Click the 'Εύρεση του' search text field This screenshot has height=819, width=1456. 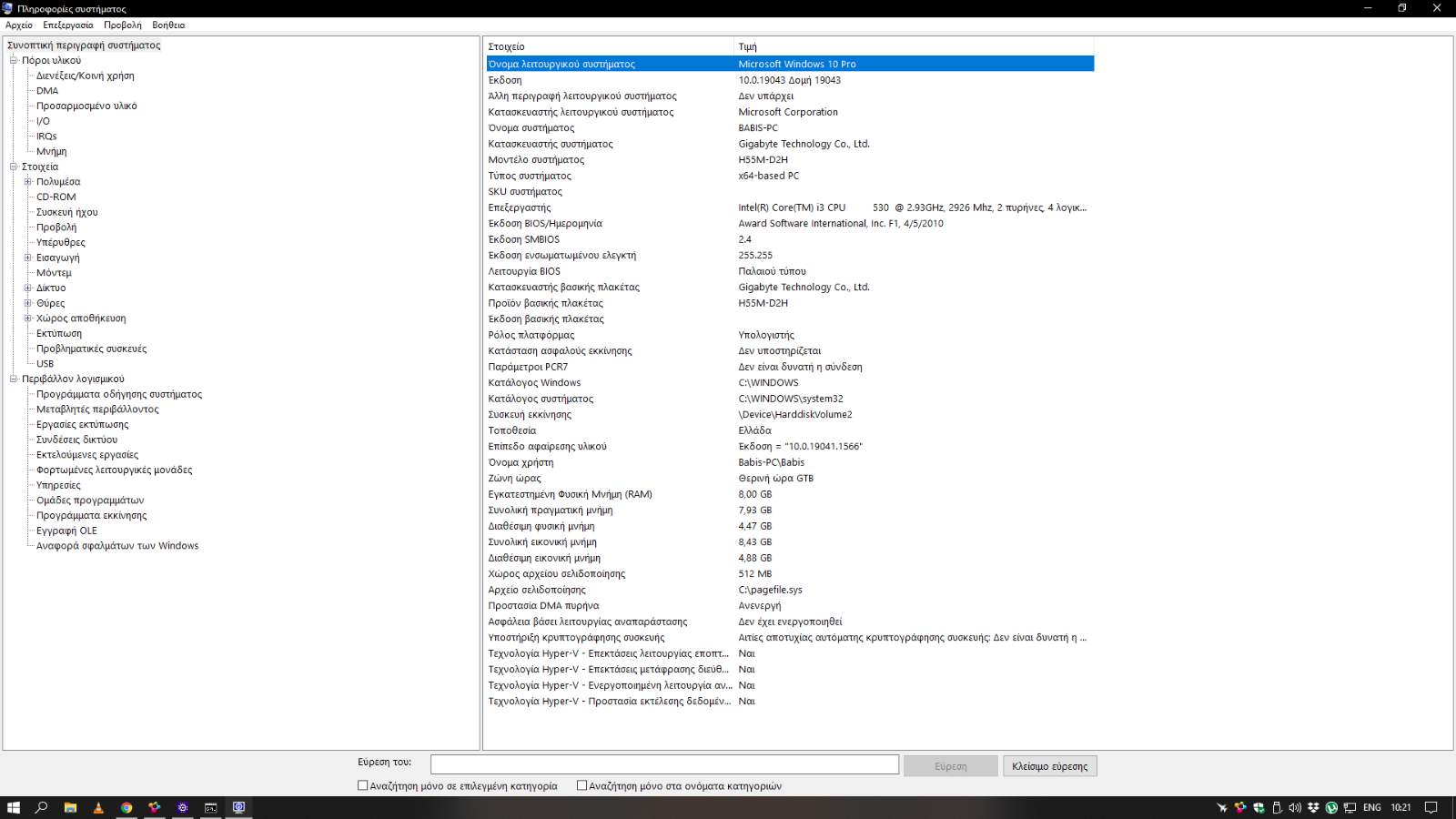[x=664, y=764]
